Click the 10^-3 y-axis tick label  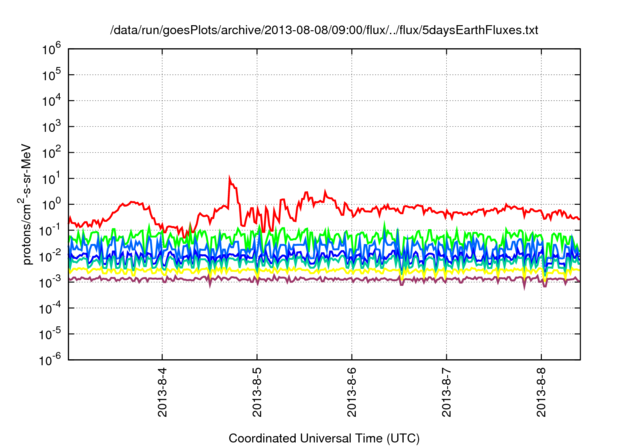[x=51, y=282]
